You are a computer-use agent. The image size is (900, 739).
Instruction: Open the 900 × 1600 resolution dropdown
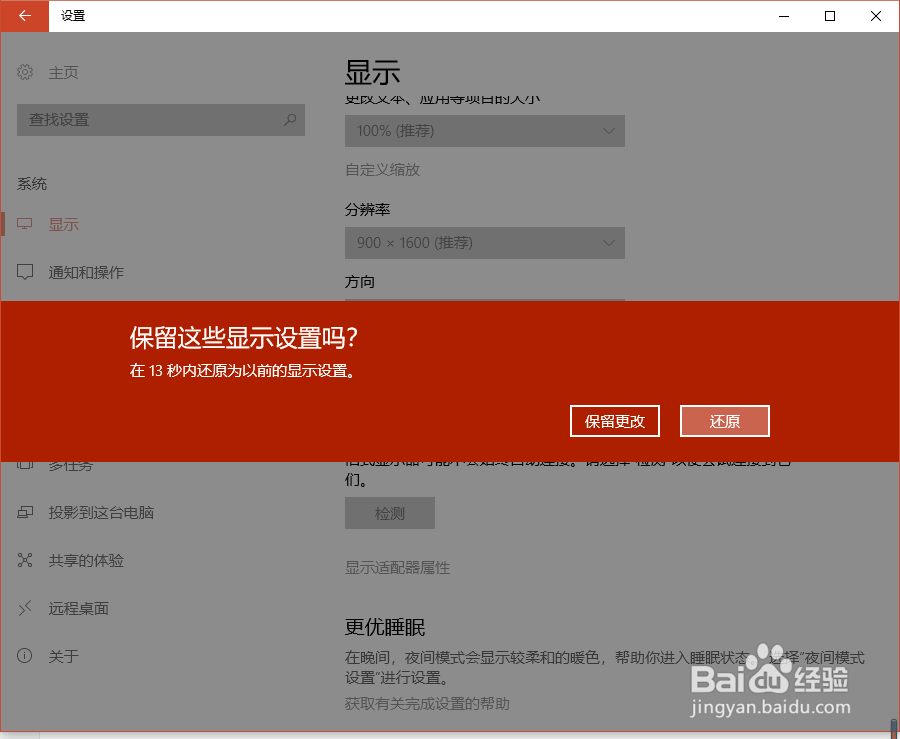485,242
